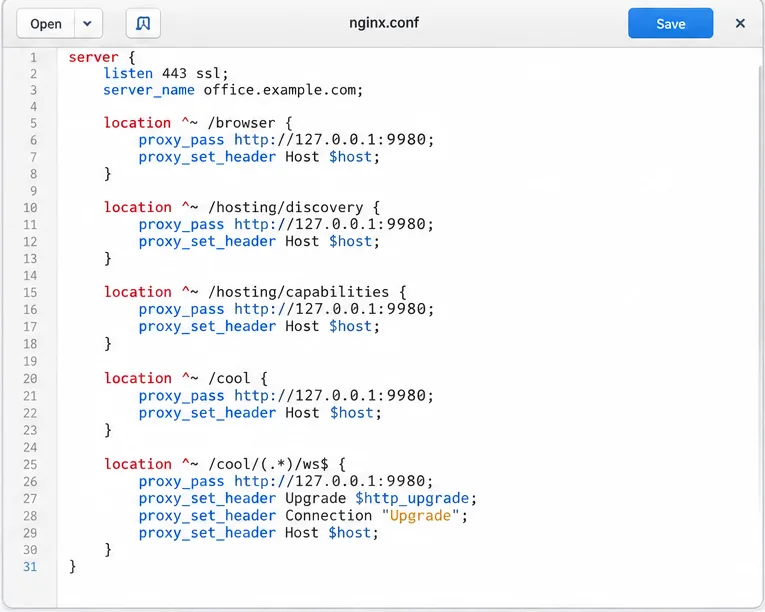
Task: Click final closing brace on line 31
Action: pos(73,567)
